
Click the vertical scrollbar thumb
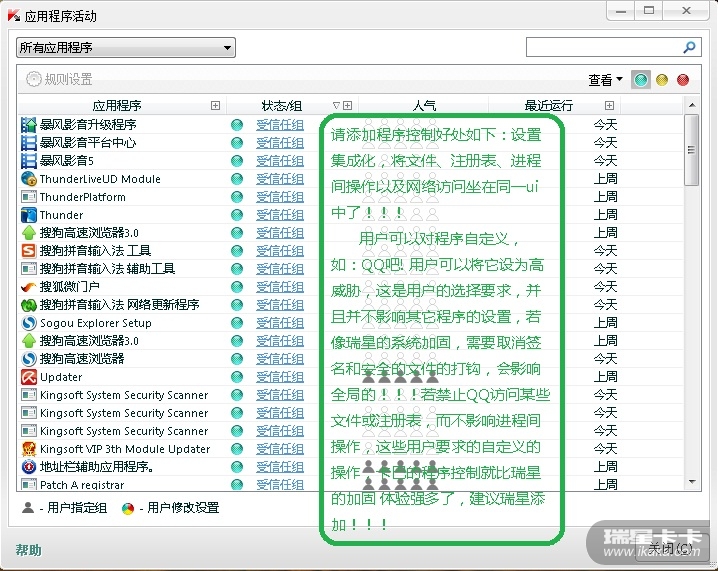click(x=691, y=150)
